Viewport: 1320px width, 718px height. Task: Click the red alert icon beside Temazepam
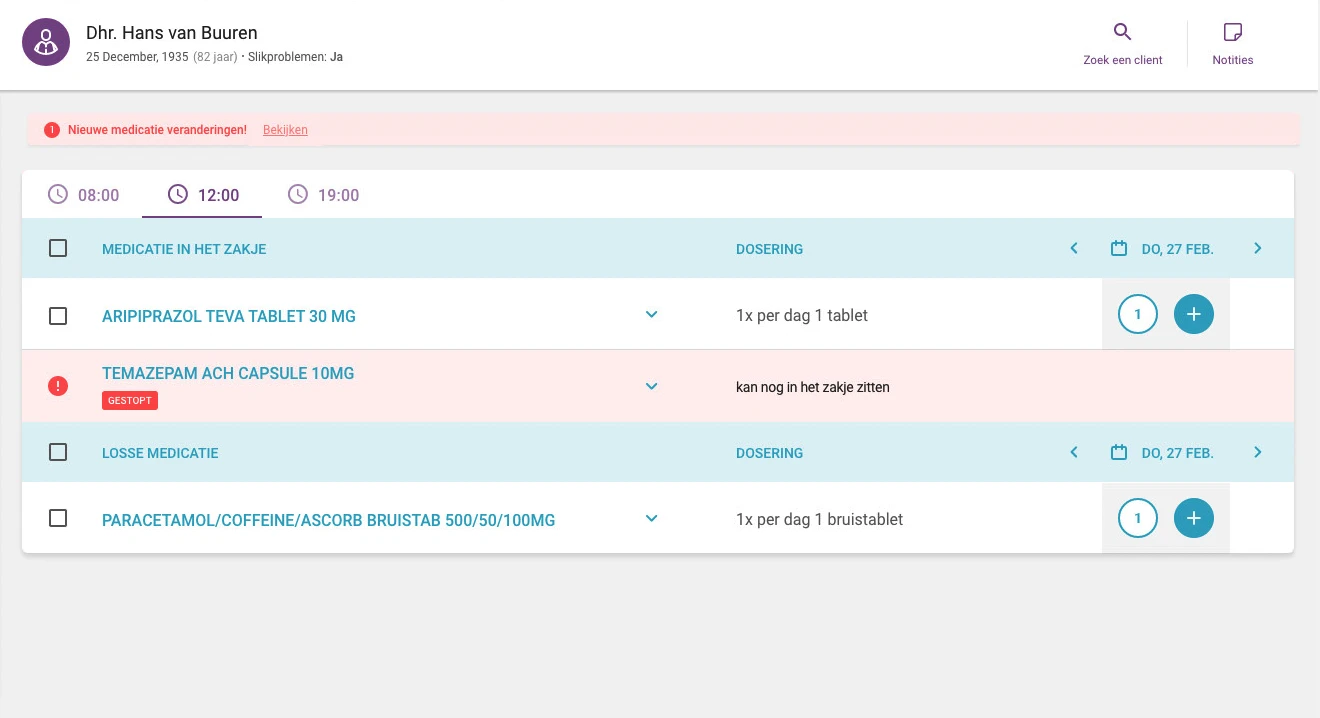pyautogui.click(x=58, y=386)
